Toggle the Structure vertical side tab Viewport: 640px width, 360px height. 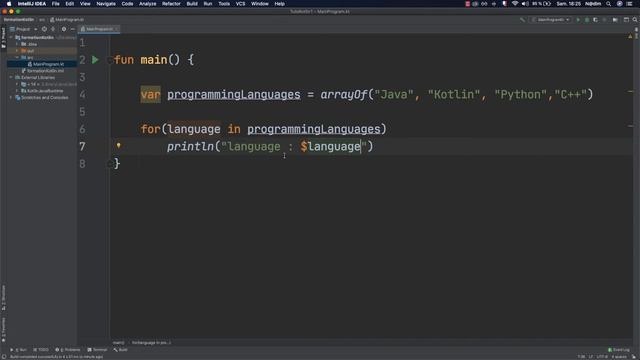3,298
